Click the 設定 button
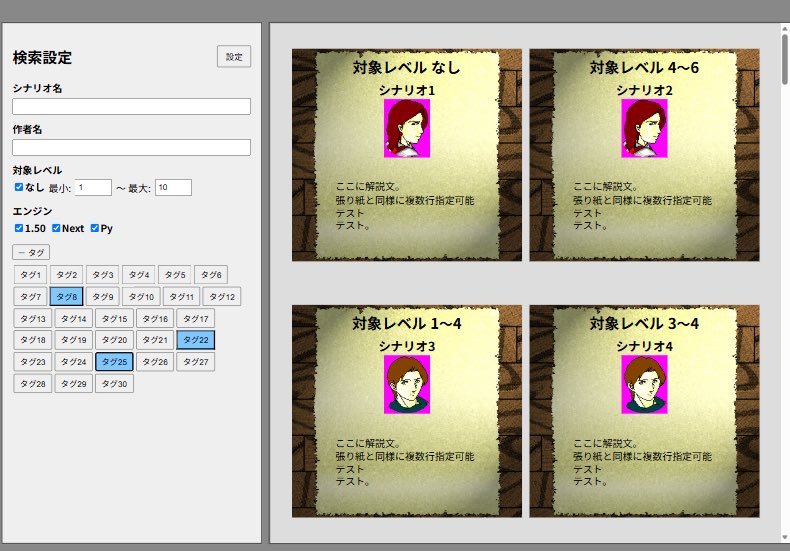790x551 pixels. pyautogui.click(x=234, y=56)
